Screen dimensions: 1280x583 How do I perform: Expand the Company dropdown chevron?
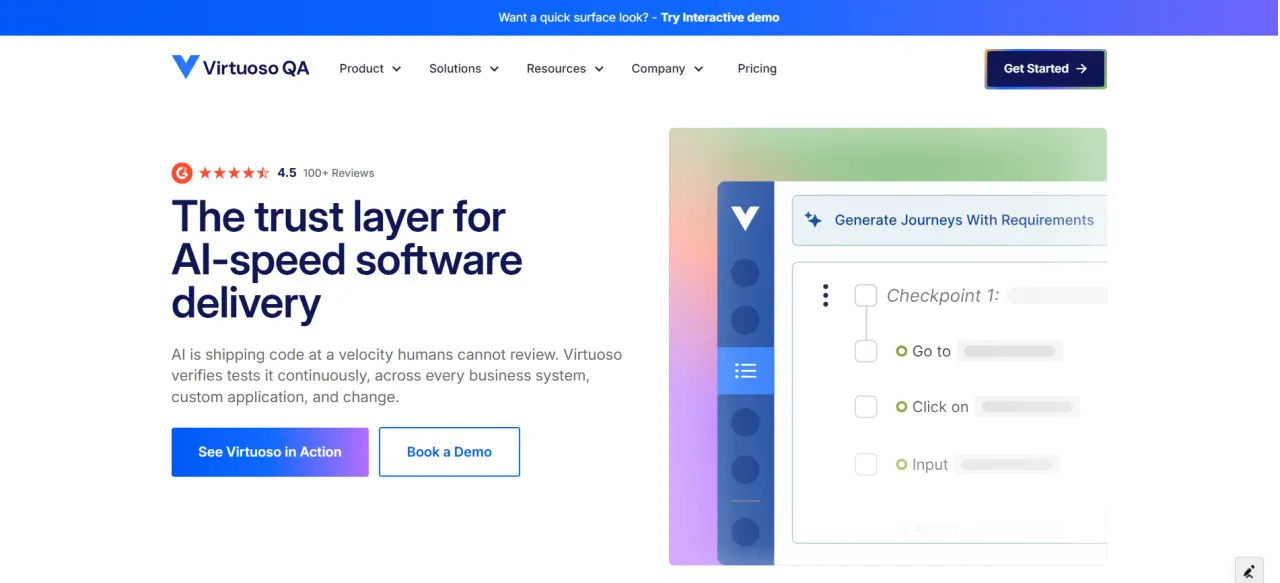point(698,69)
